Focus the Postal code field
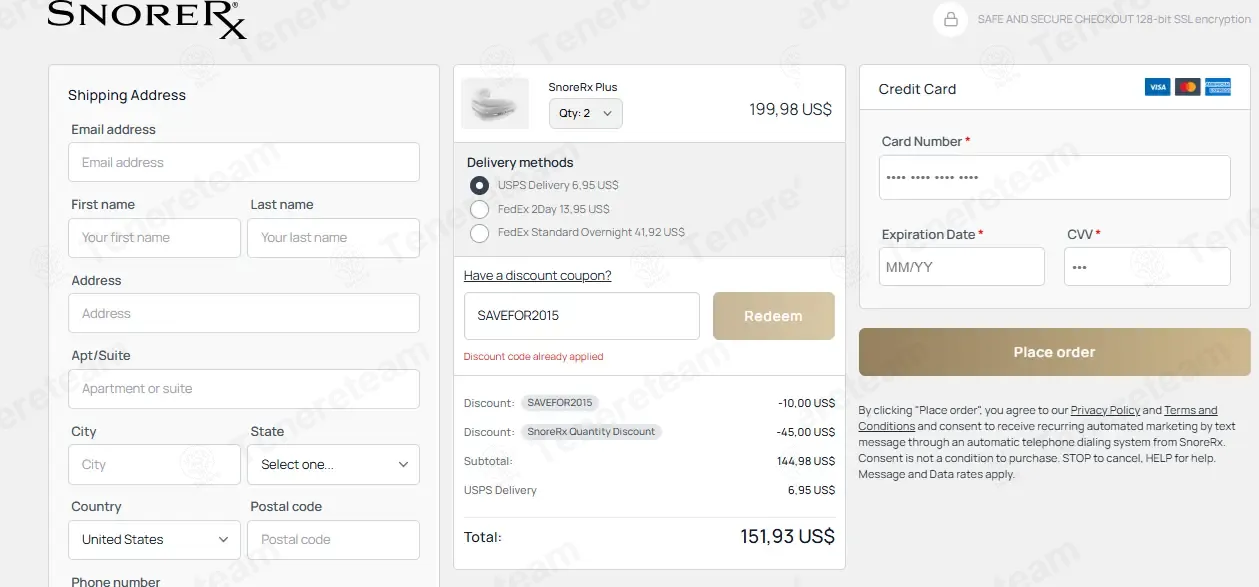The width and height of the screenshot is (1259, 587). 333,539
